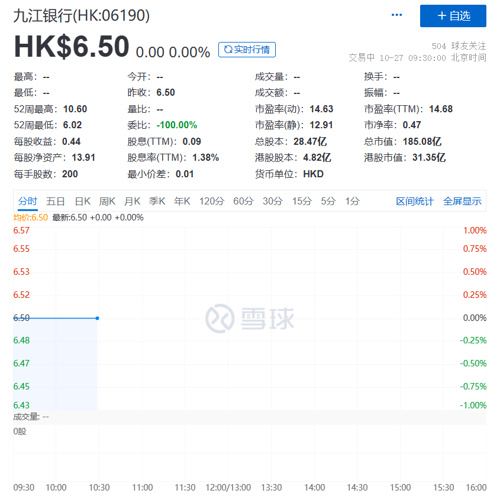Click the 504 球友关注 follower count
The height and width of the screenshot is (500, 500).
pyautogui.click(x=459, y=46)
